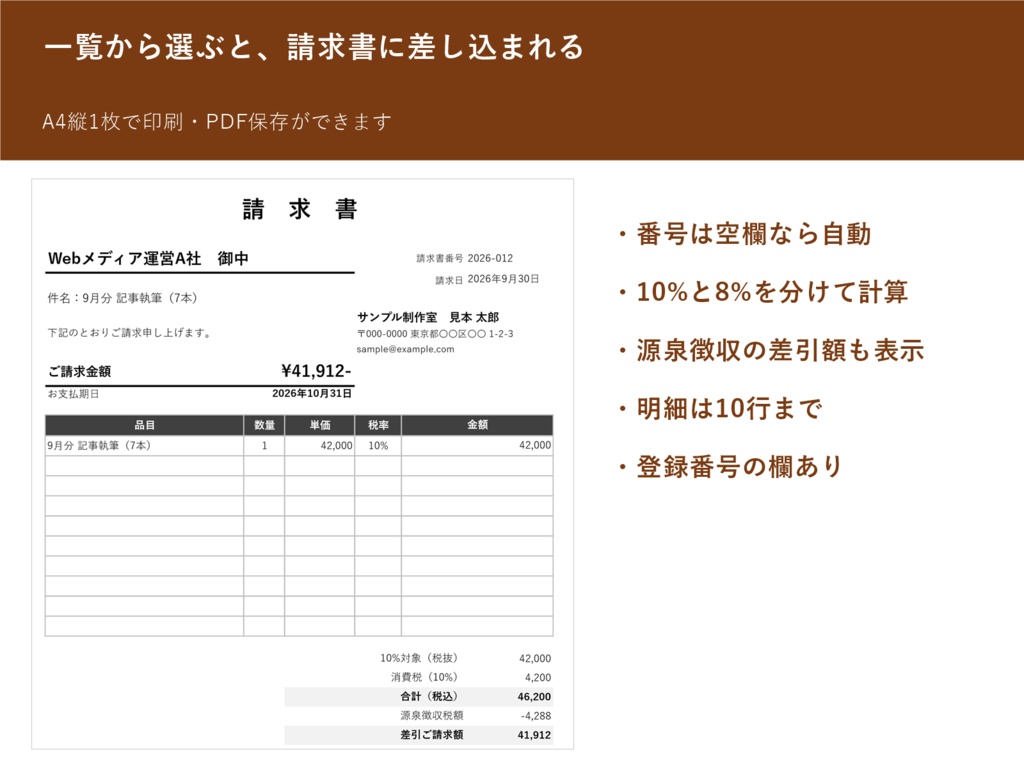Click the 税率 column header
The width and height of the screenshot is (1024, 768).
tap(378, 425)
